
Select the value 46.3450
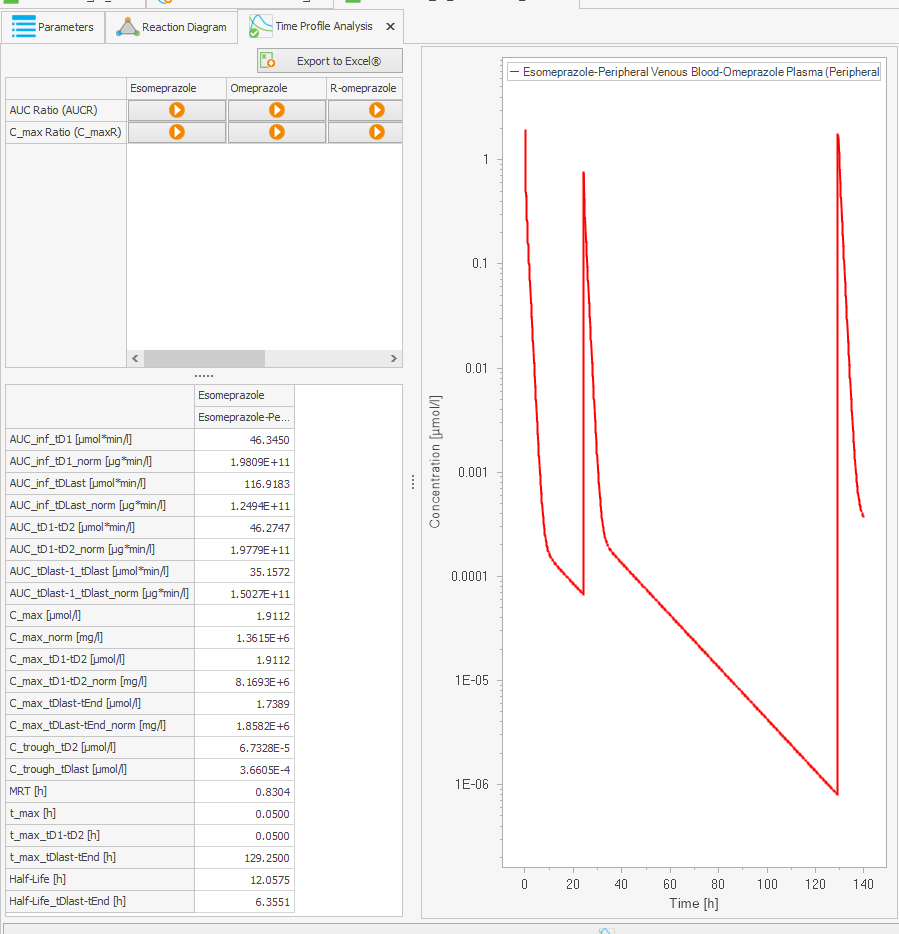click(244, 440)
